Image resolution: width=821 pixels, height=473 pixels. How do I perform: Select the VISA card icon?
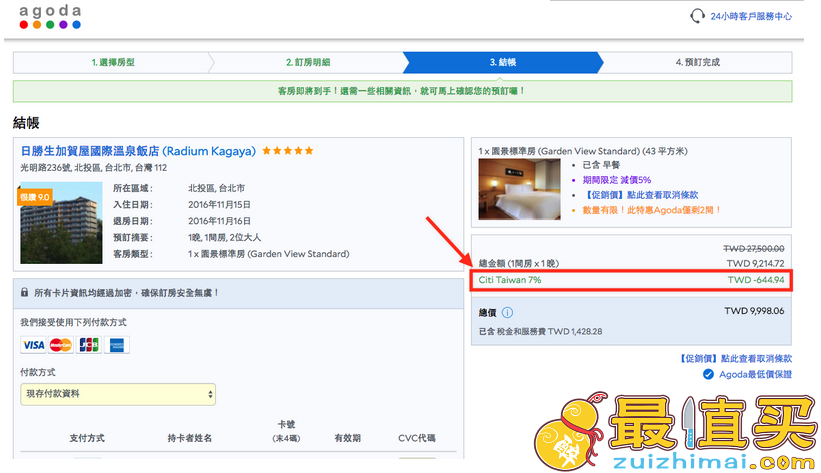coord(34,345)
